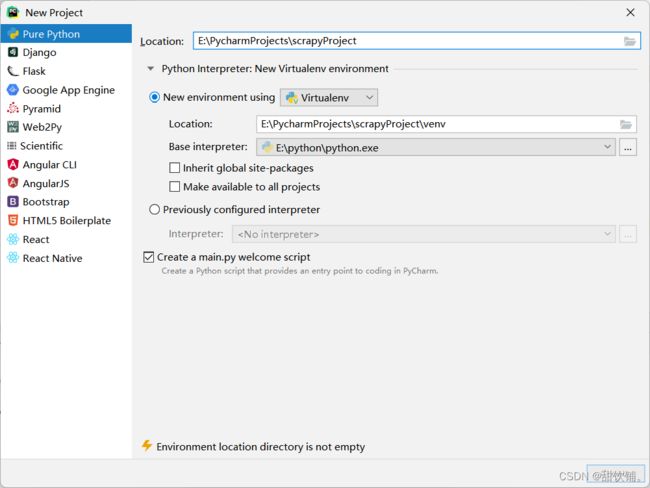This screenshot has height=488, width=650.
Task: Click ellipsis button beside Base interpreter
Action: [x=628, y=148]
